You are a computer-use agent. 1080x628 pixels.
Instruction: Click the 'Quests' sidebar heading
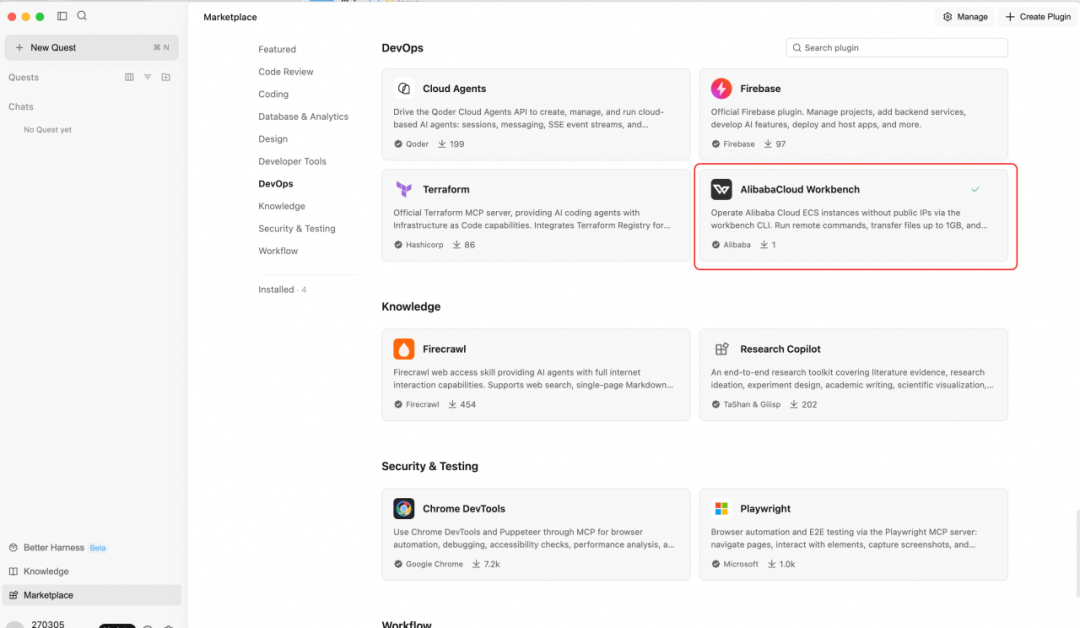[23, 77]
